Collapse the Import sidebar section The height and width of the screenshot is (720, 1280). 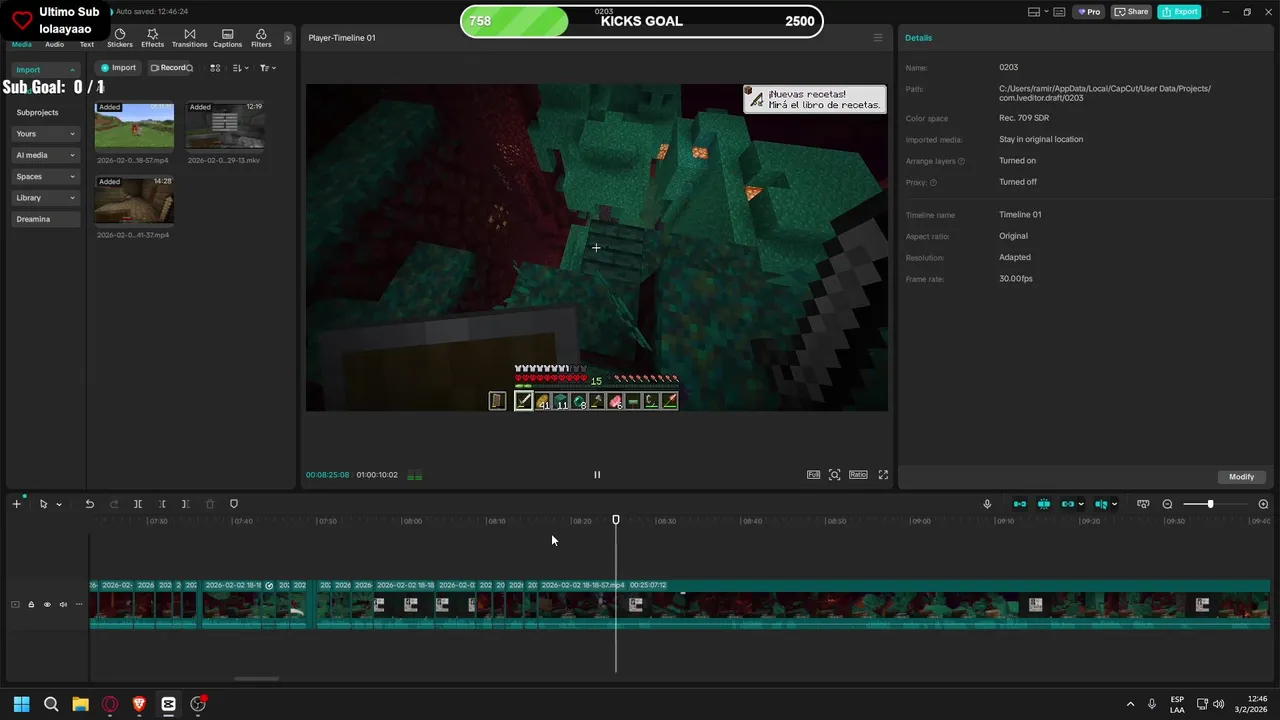(x=45, y=70)
